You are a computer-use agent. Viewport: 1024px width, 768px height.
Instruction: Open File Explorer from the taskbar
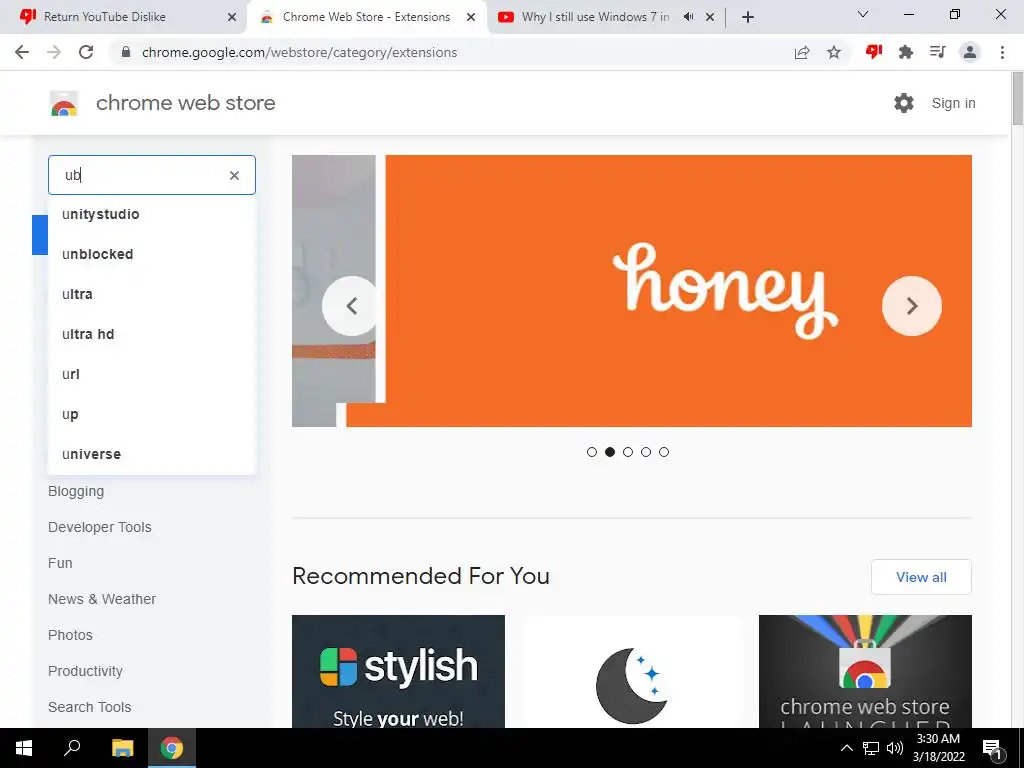tap(122, 748)
